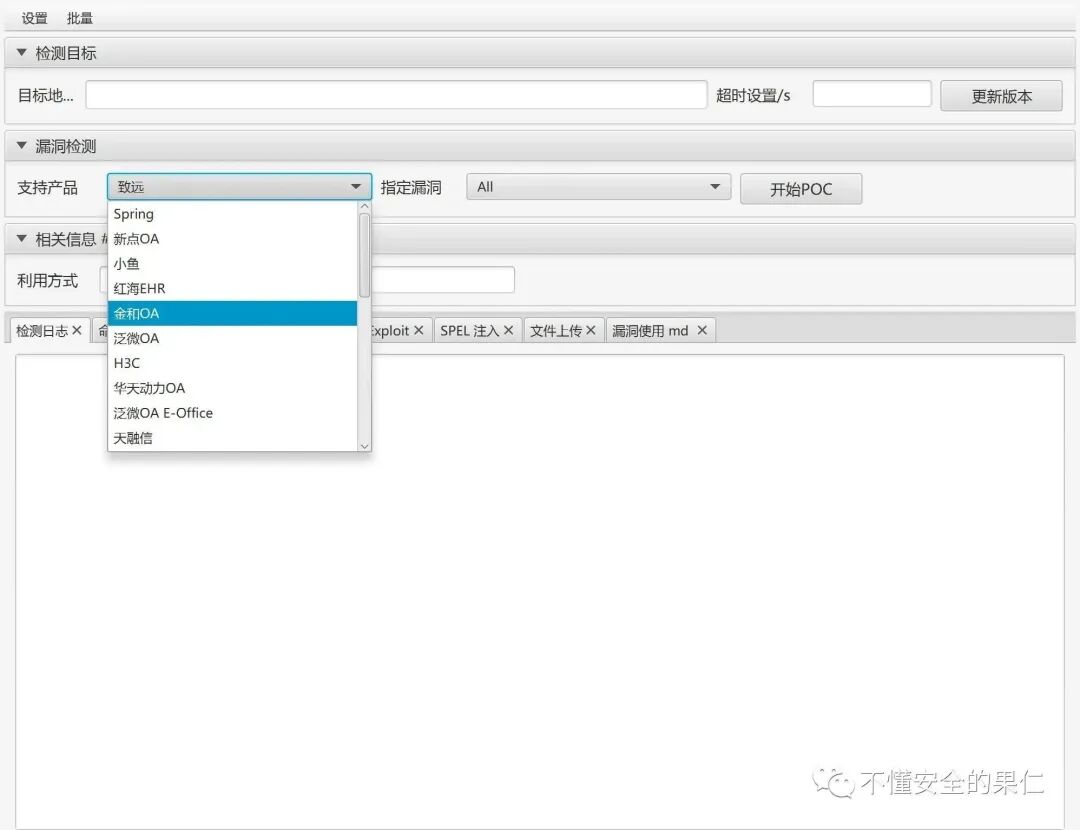The width and height of the screenshot is (1080, 830).
Task: Close the 漏洞使用 md tab
Action: [x=702, y=330]
